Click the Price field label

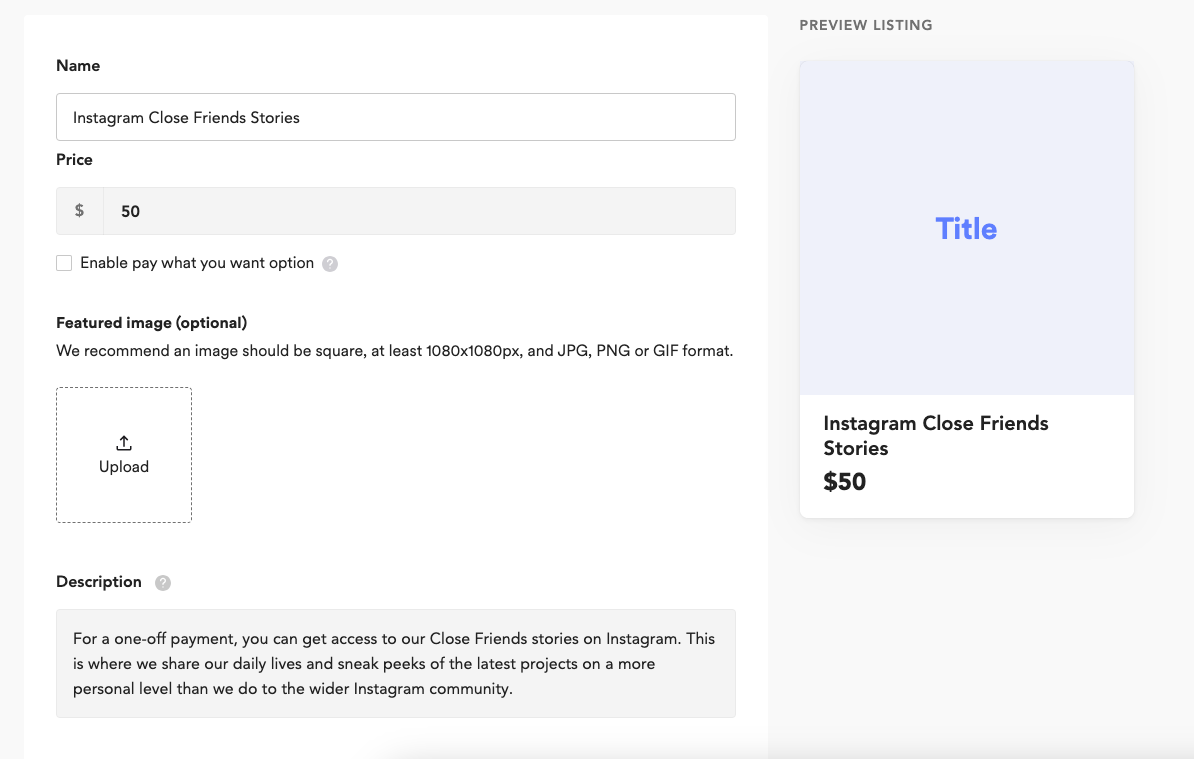point(74,160)
